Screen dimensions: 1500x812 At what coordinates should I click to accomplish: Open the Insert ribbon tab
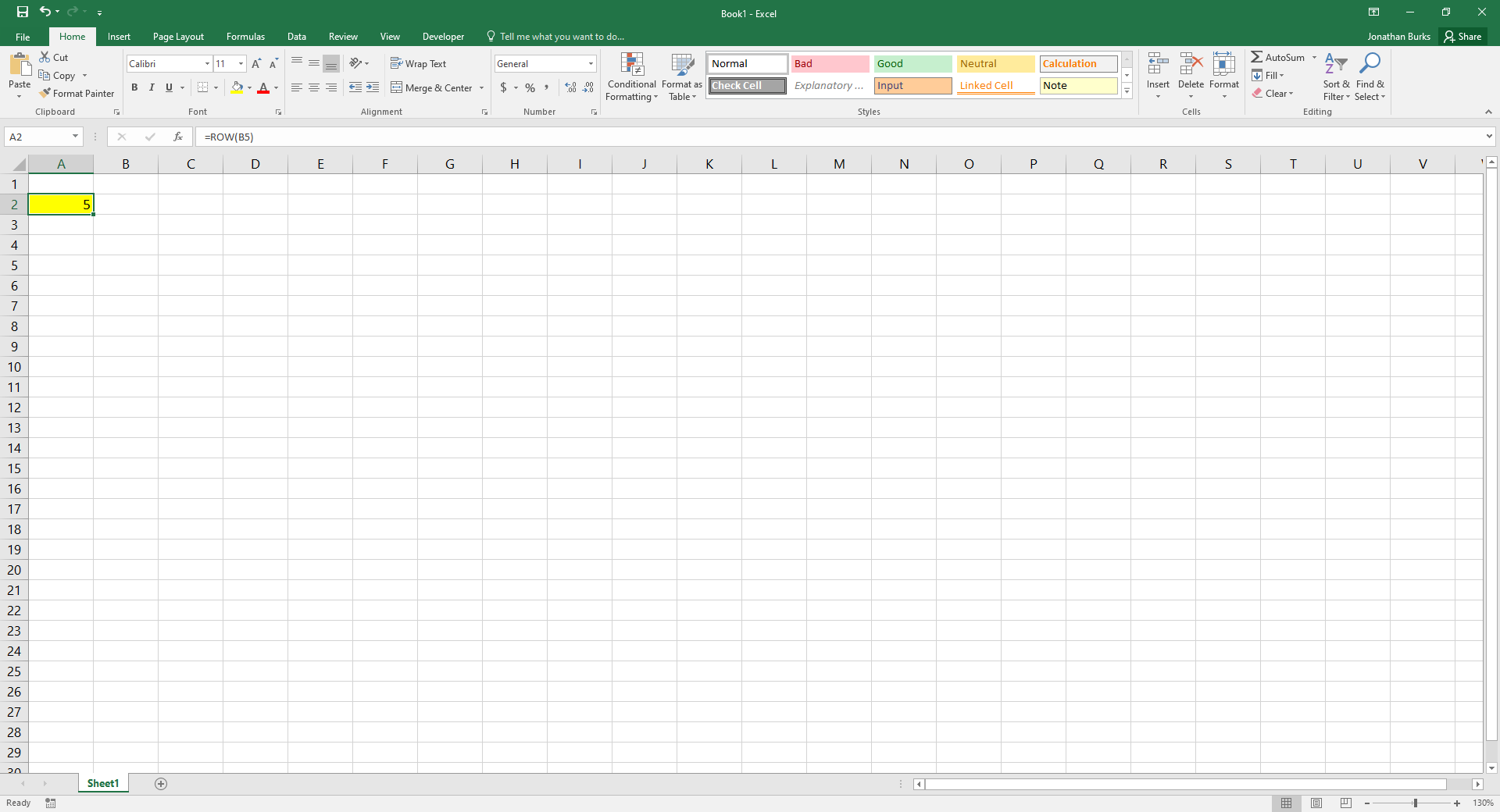119,37
